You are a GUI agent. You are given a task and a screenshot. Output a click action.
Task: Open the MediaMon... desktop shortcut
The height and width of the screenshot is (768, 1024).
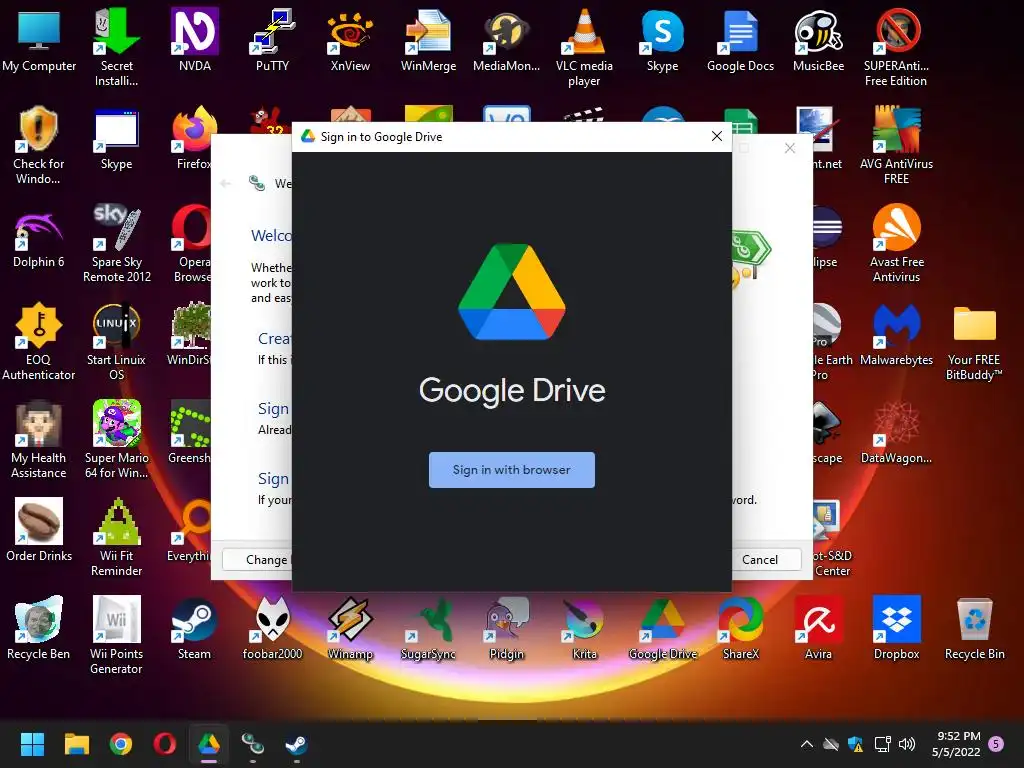click(506, 40)
